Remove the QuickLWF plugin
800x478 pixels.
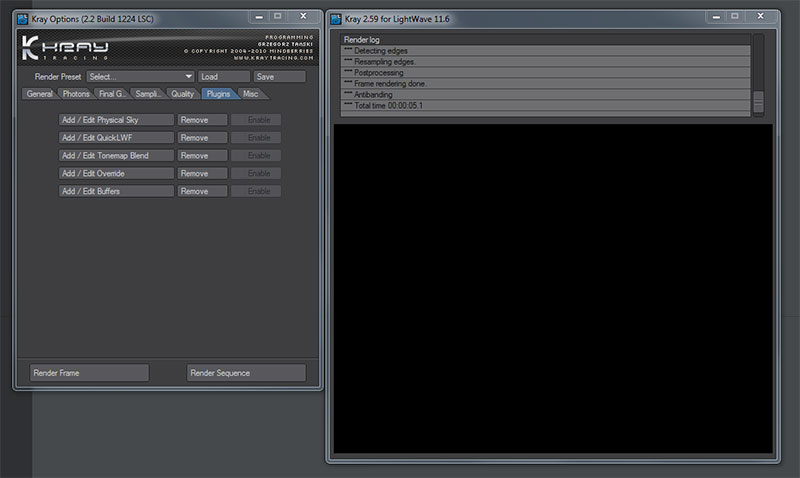tap(202, 138)
